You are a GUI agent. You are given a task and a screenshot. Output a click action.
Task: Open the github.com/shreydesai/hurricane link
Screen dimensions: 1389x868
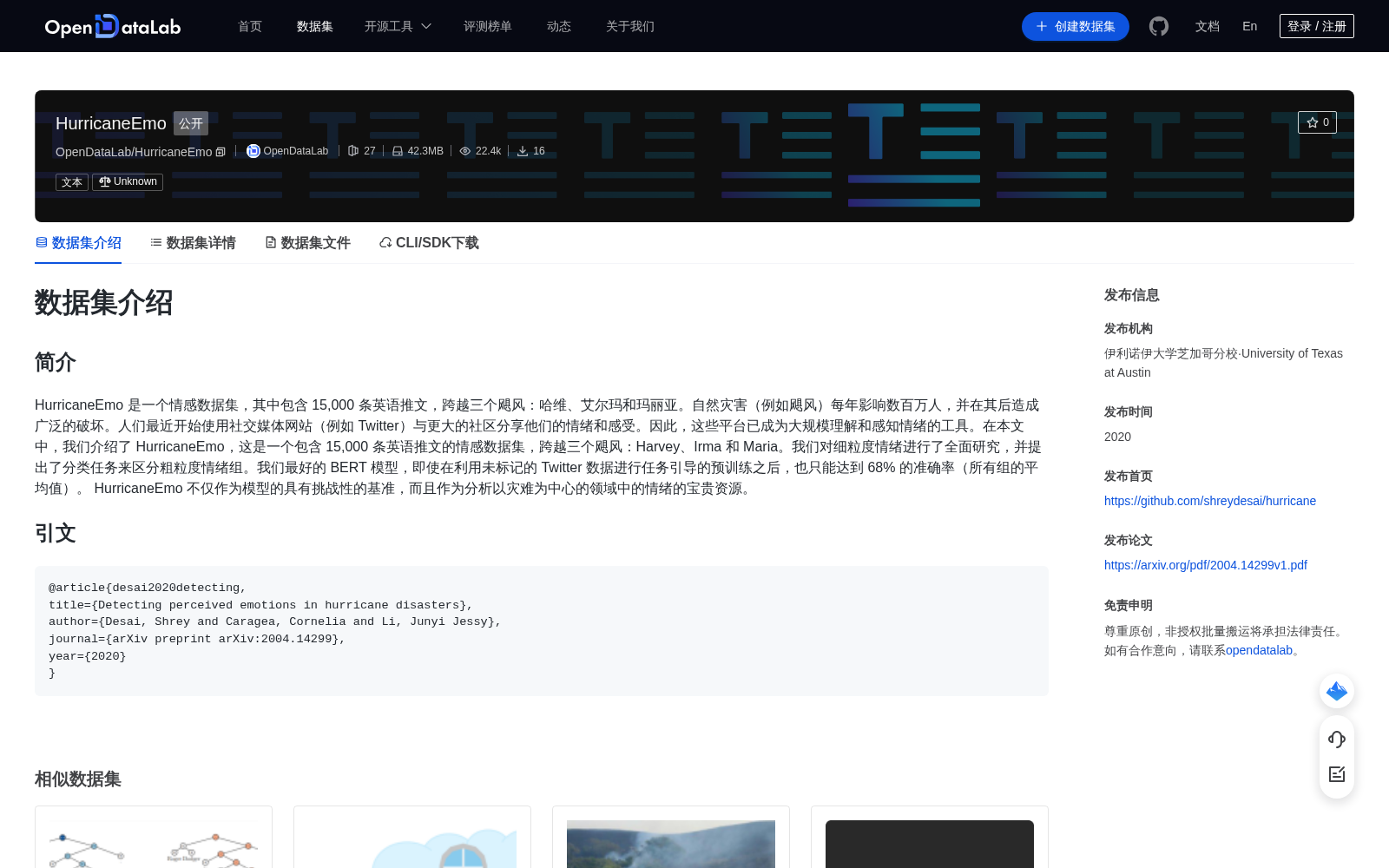pos(1210,501)
